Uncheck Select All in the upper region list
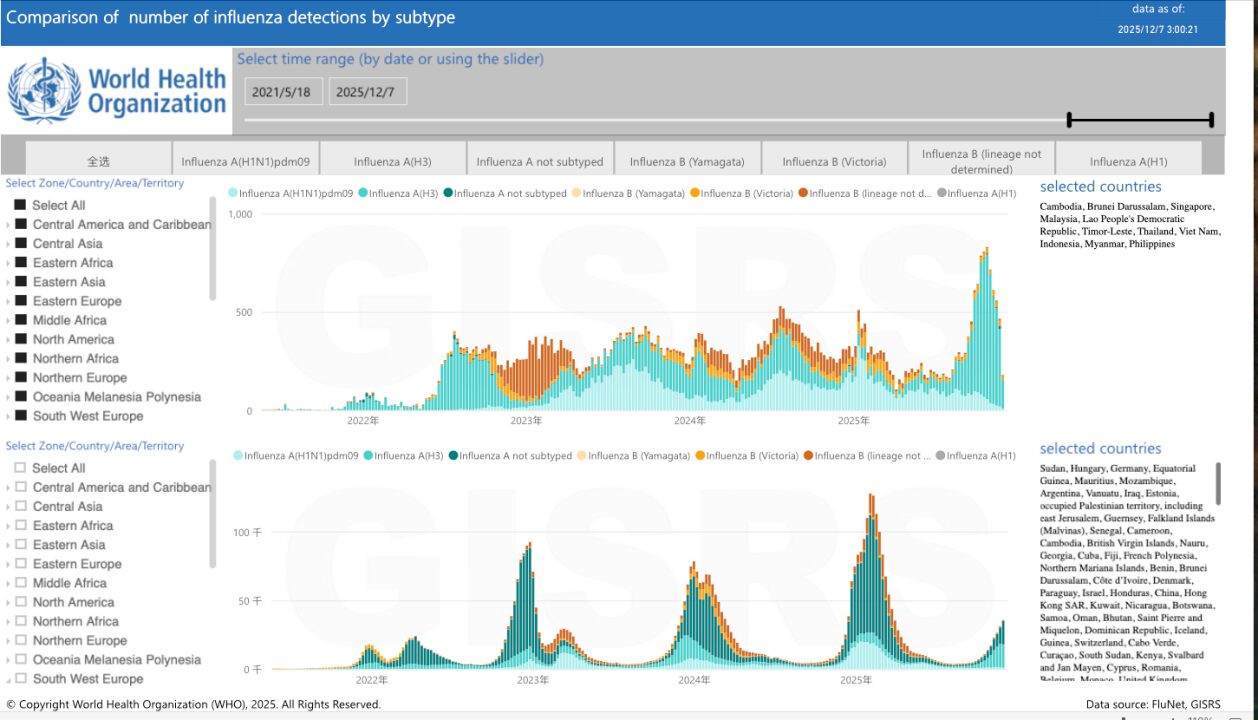Viewport: 1258px width, 720px height. (x=20, y=205)
